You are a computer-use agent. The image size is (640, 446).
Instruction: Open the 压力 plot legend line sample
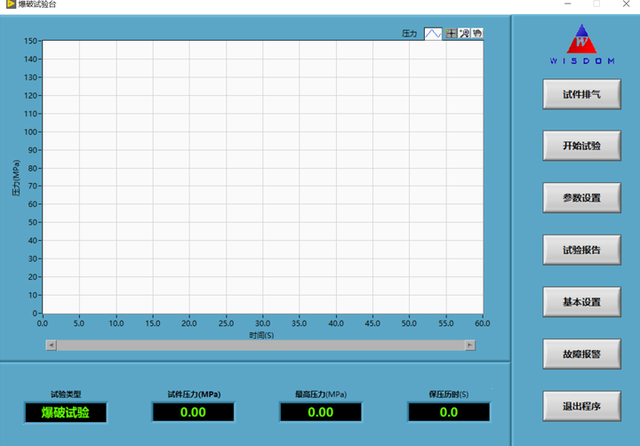click(x=433, y=33)
